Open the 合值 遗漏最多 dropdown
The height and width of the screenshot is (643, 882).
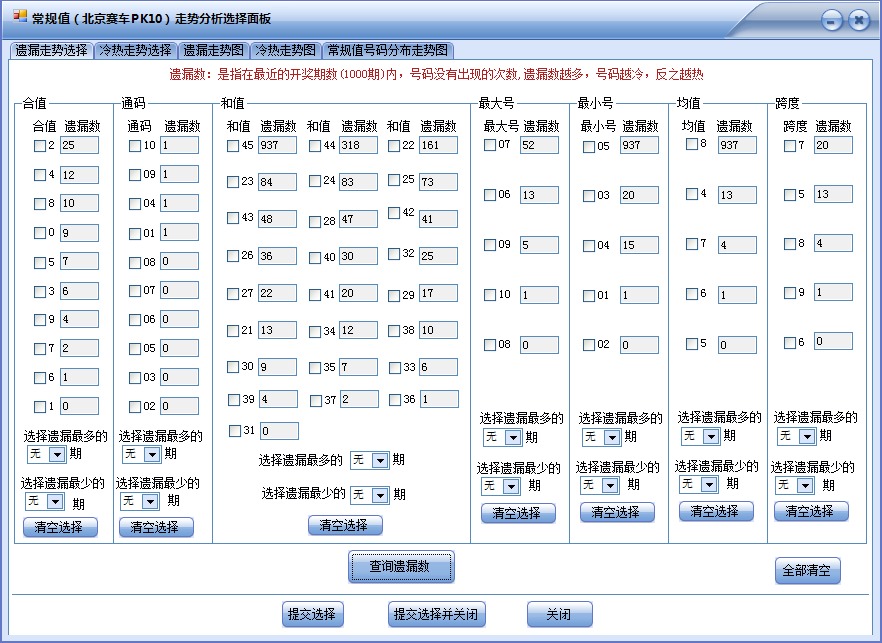44,453
